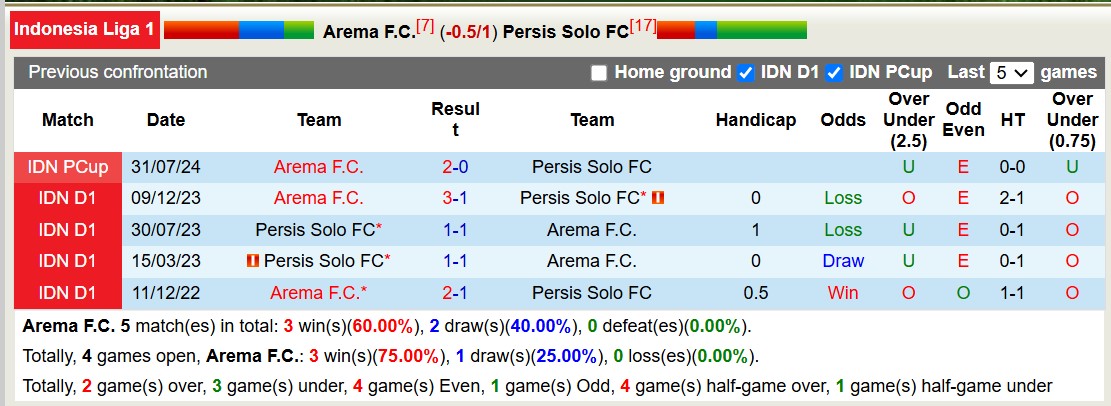Select IDN PCup league cell in first row
This screenshot has width=1111, height=406.
pos(68,167)
